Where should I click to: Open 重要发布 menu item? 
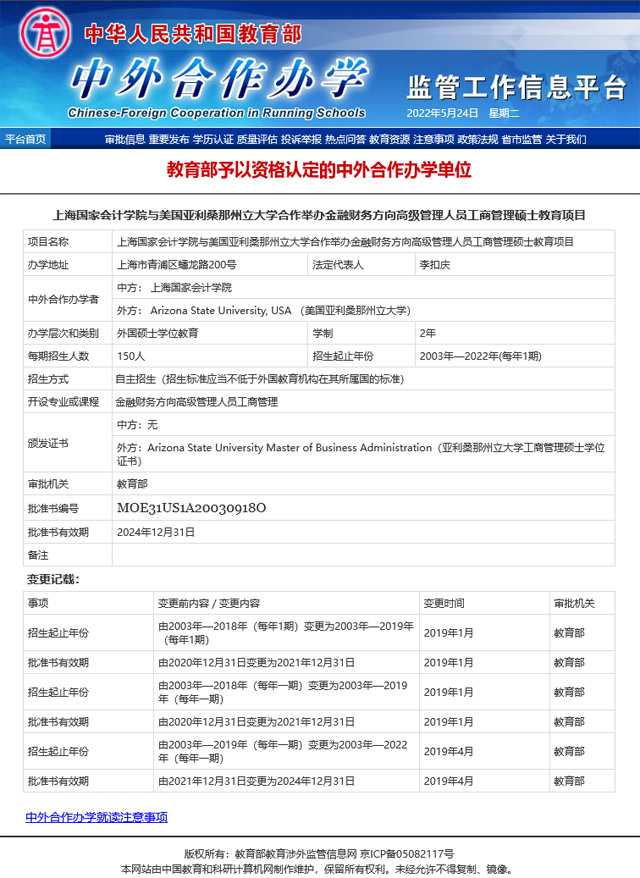[x=169, y=139]
